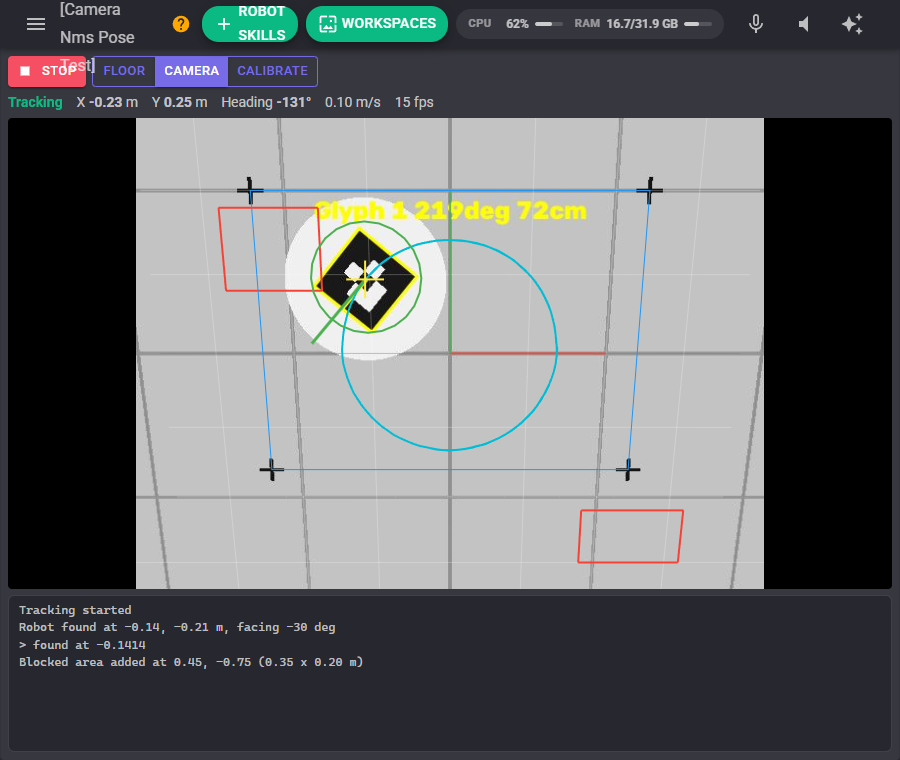Click the 'Blocked area added' log line
Viewport: 900px width, 760px height.
[191, 662]
